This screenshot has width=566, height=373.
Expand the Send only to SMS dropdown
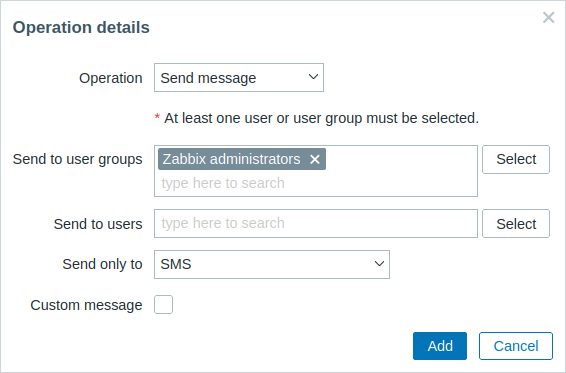tap(272, 264)
